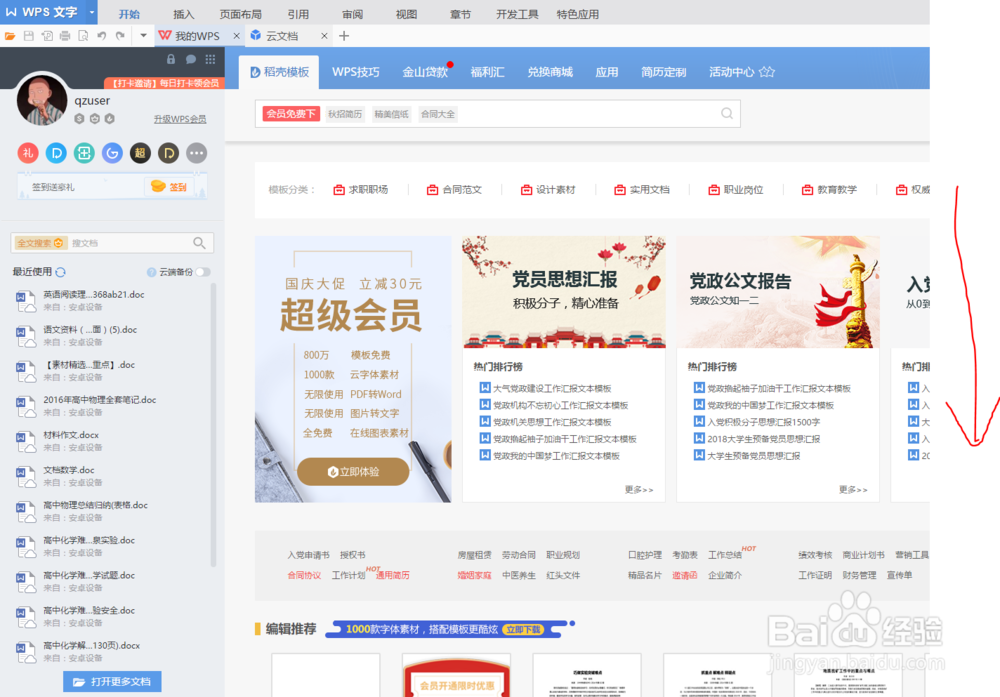Open the quick access toolbar dropdown arrow

coord(143,36)
